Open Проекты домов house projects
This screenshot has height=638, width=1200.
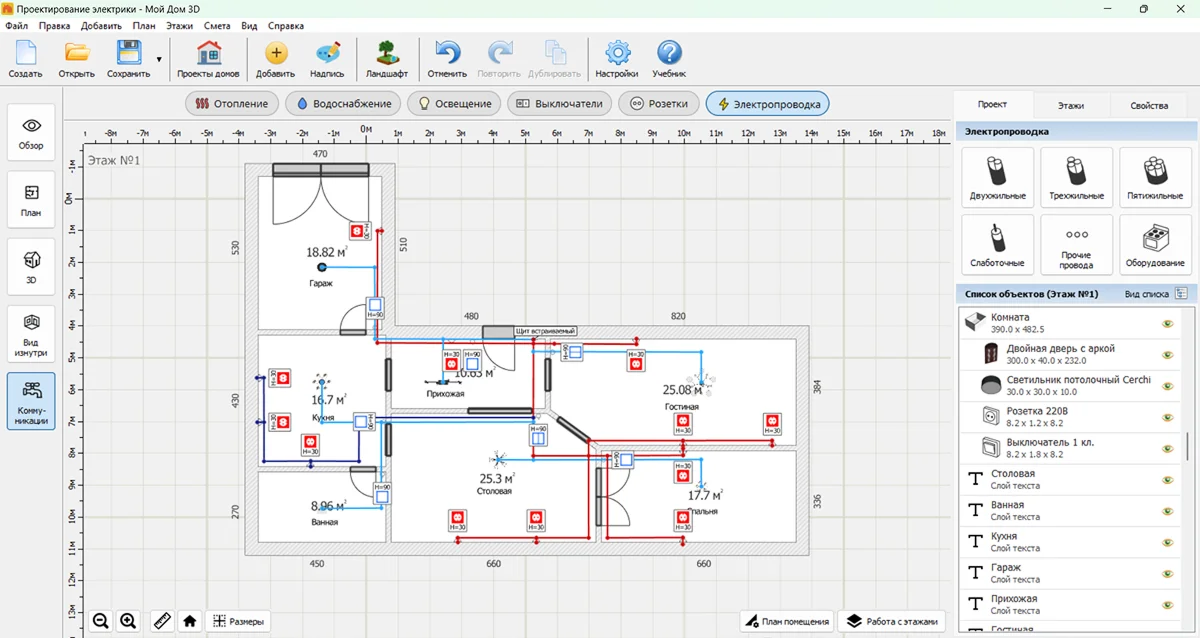[x=208, y=59]
